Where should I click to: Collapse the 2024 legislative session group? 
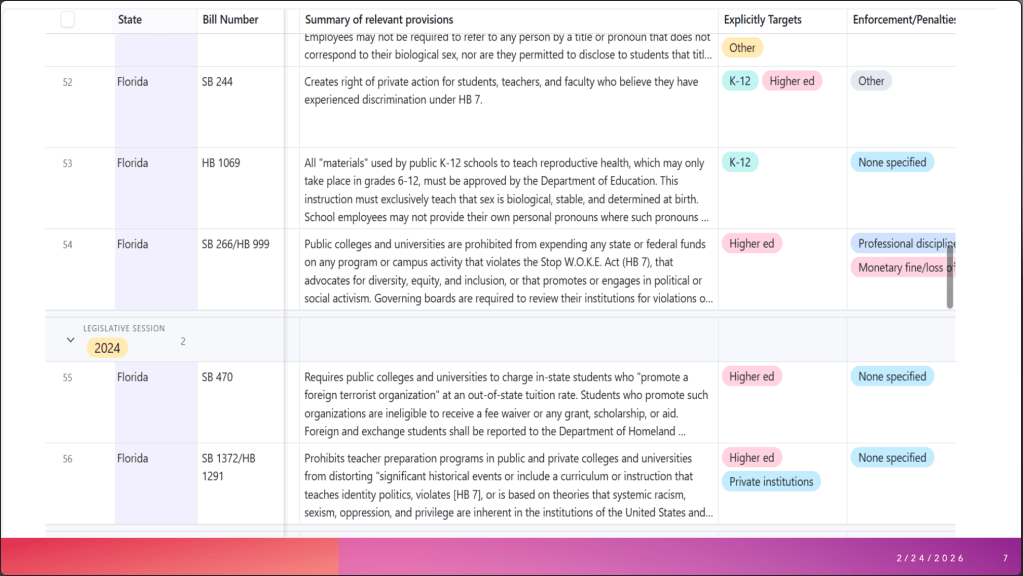70,340
